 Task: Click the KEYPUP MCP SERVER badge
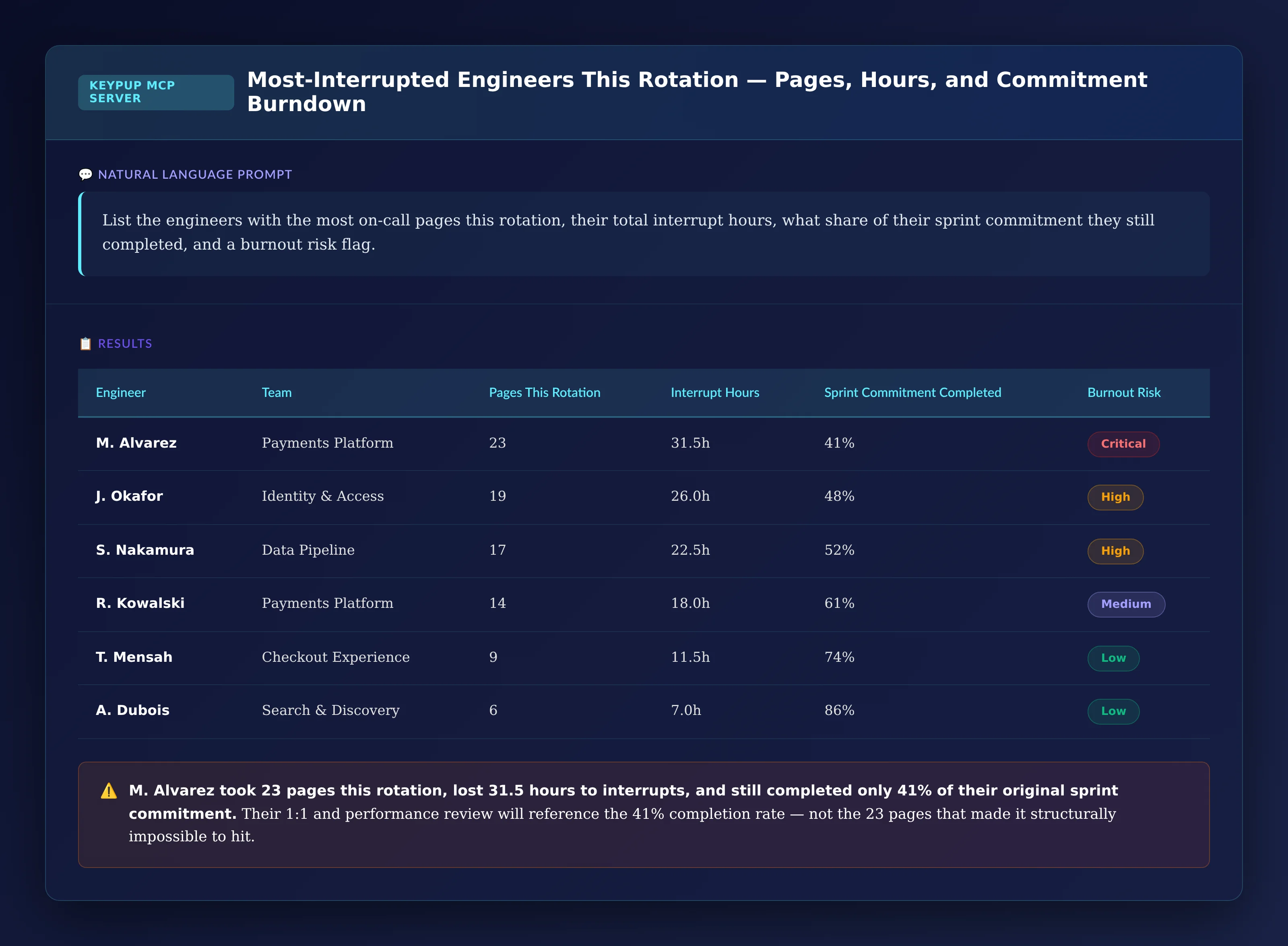pos(156,92)
